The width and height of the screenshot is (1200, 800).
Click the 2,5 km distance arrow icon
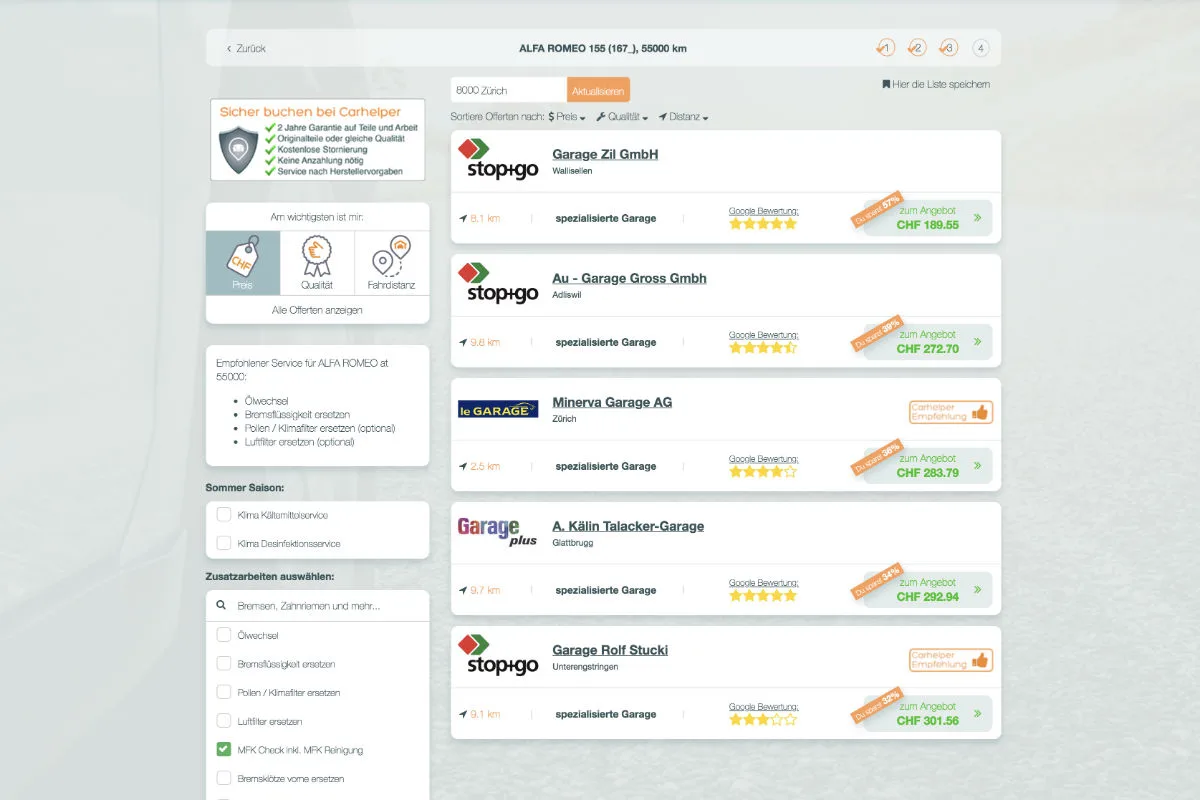(463, 466)
